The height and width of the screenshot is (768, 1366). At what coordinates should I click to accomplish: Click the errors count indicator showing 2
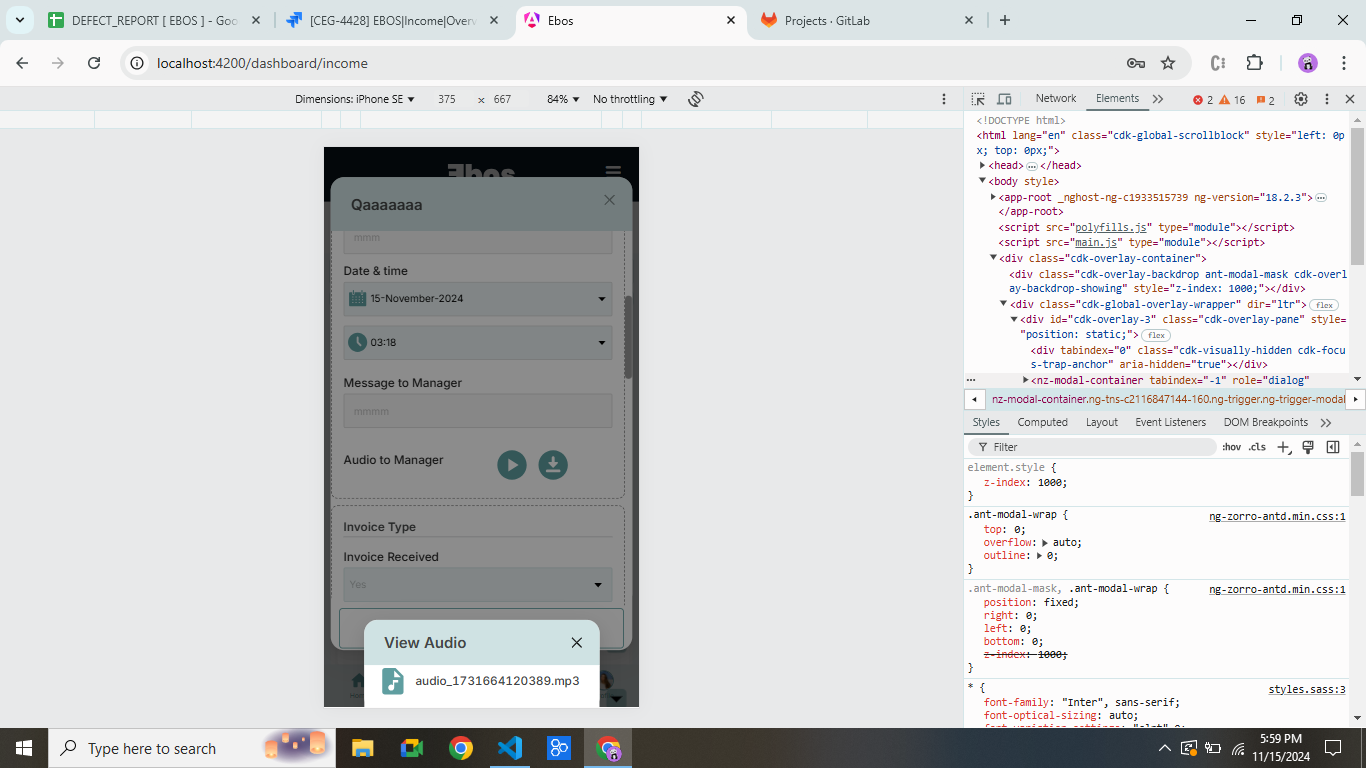pyautogui.click(x=1203, y=100)
